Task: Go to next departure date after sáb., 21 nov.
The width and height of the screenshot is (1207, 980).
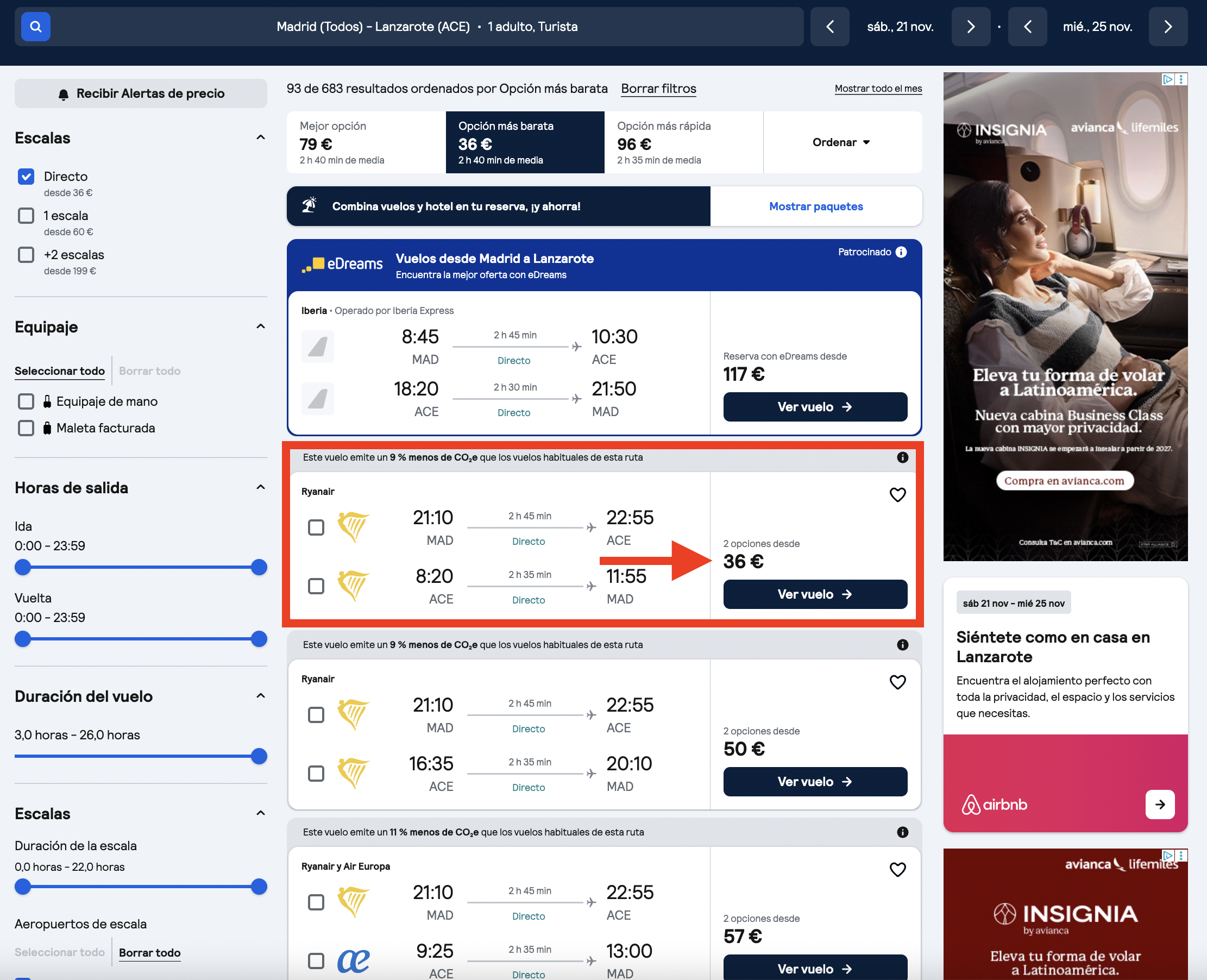Action: pos(971,27)
